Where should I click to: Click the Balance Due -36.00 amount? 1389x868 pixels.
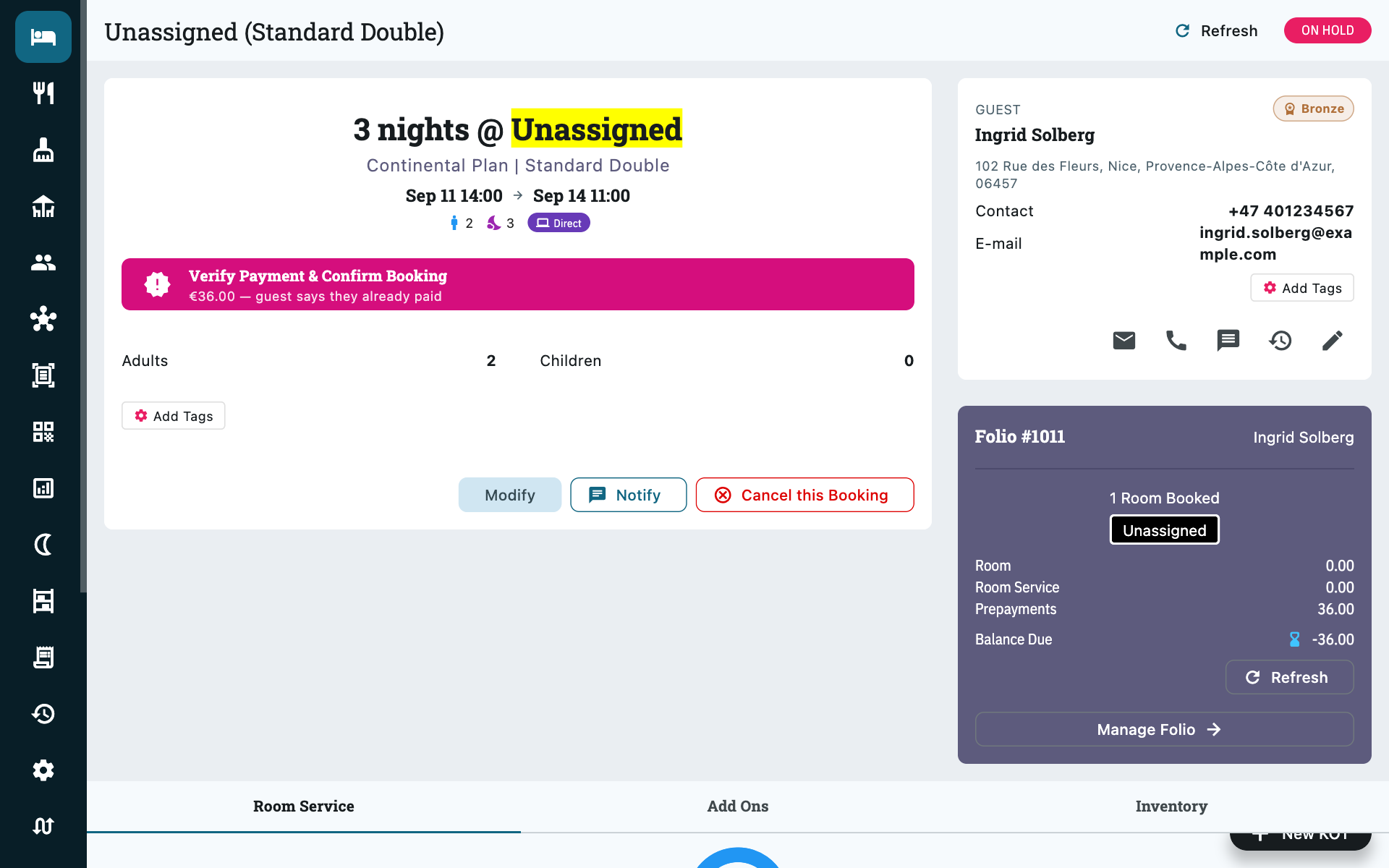(x=1333, y=639)
